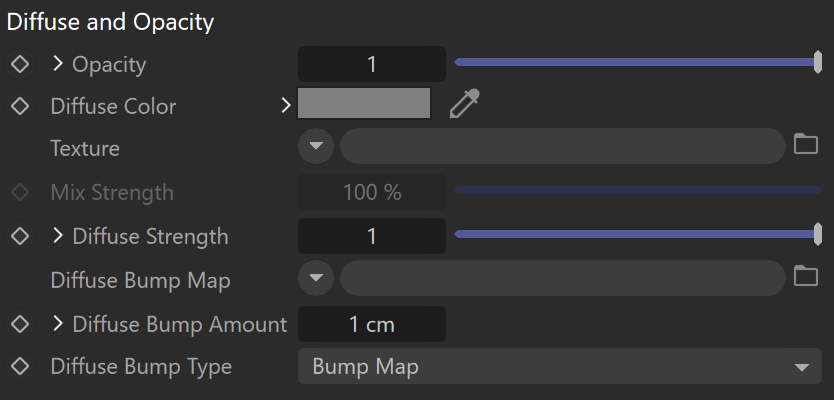Toggle keyframe diamond for Diffuse Strength
834x400 pixels.
(x=20, y=236)
